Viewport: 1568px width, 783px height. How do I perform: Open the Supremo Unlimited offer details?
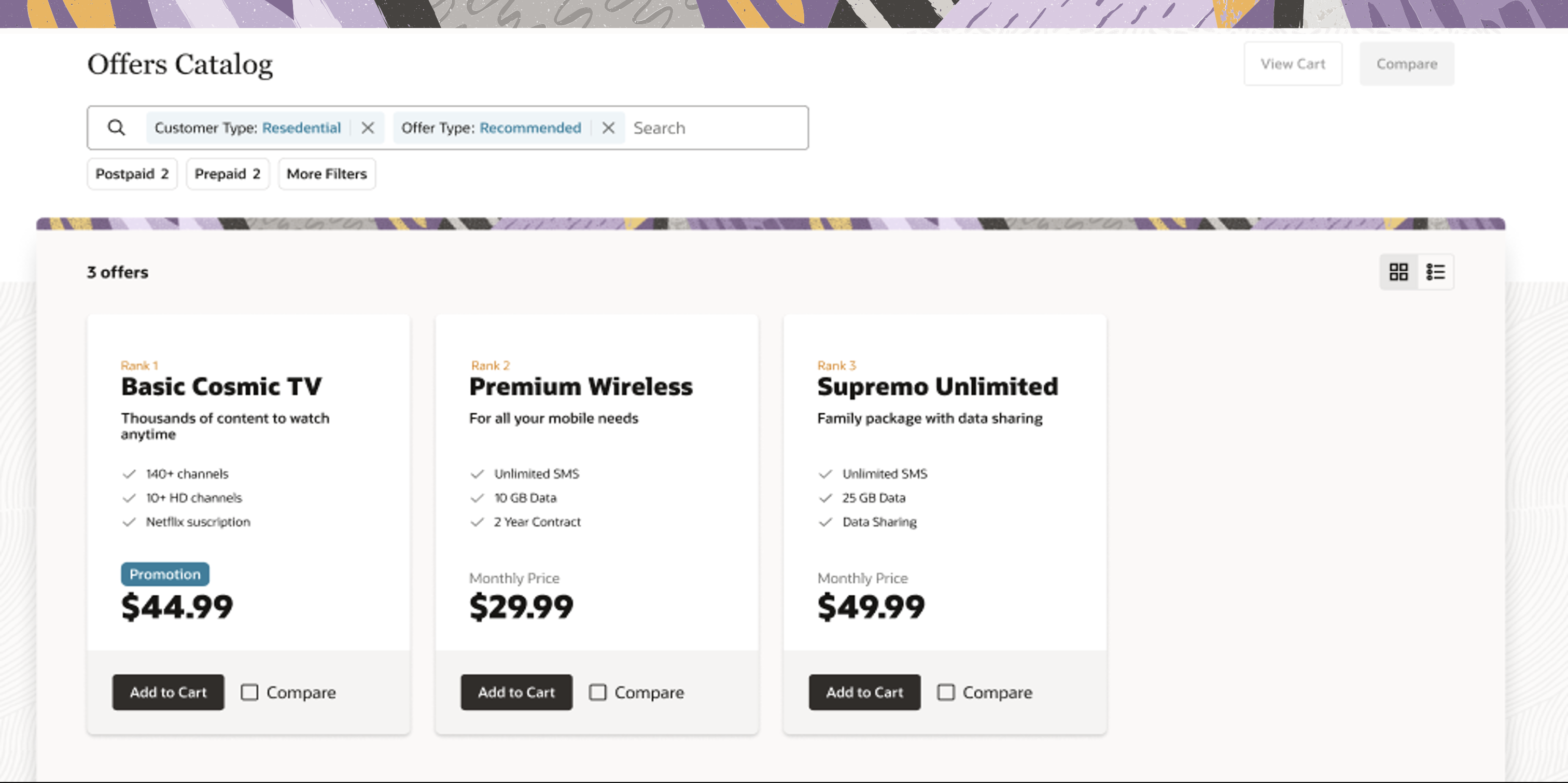click(937, 385)
